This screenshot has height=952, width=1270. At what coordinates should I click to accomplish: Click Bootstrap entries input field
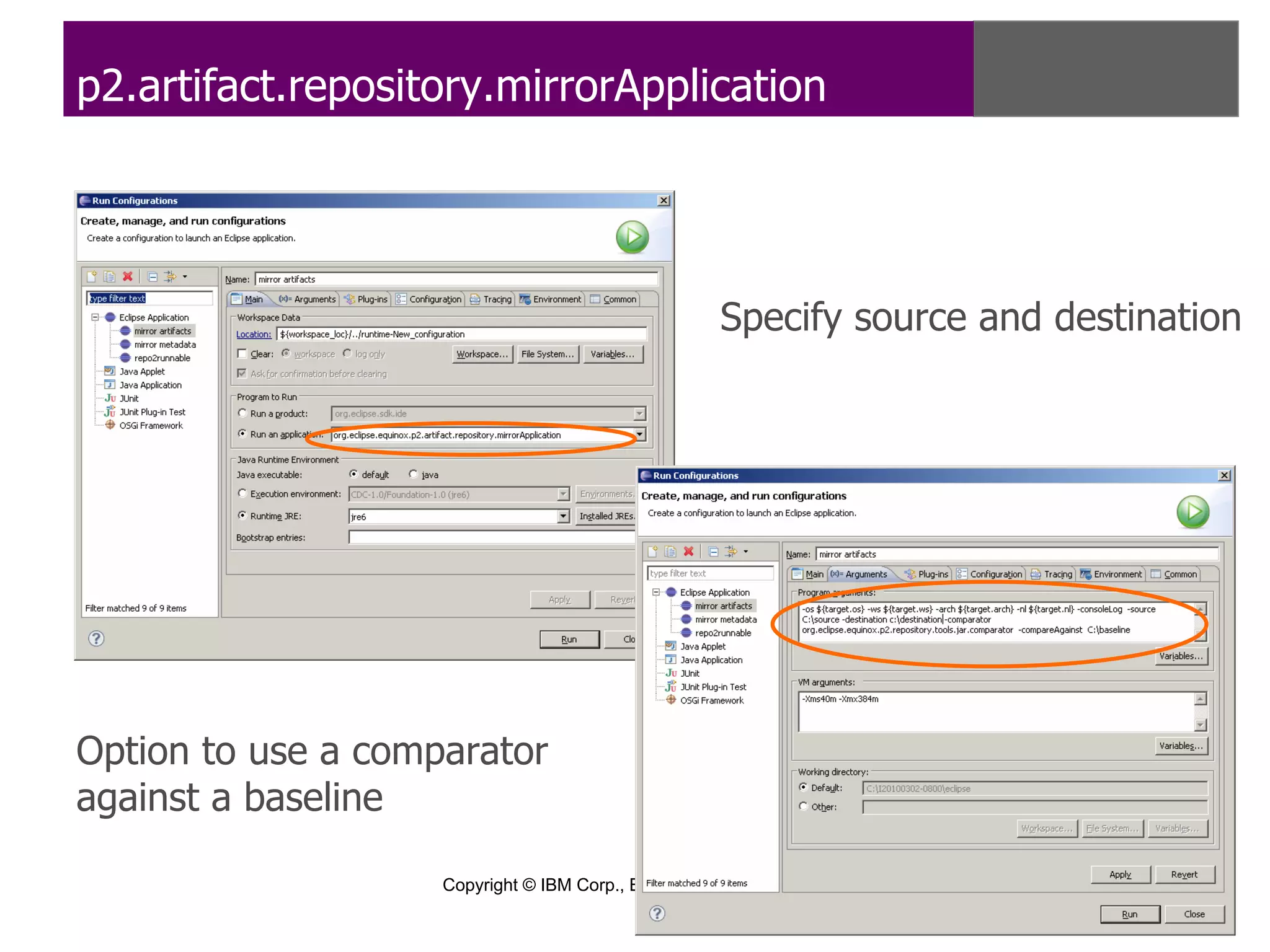(x=493, y=538)
